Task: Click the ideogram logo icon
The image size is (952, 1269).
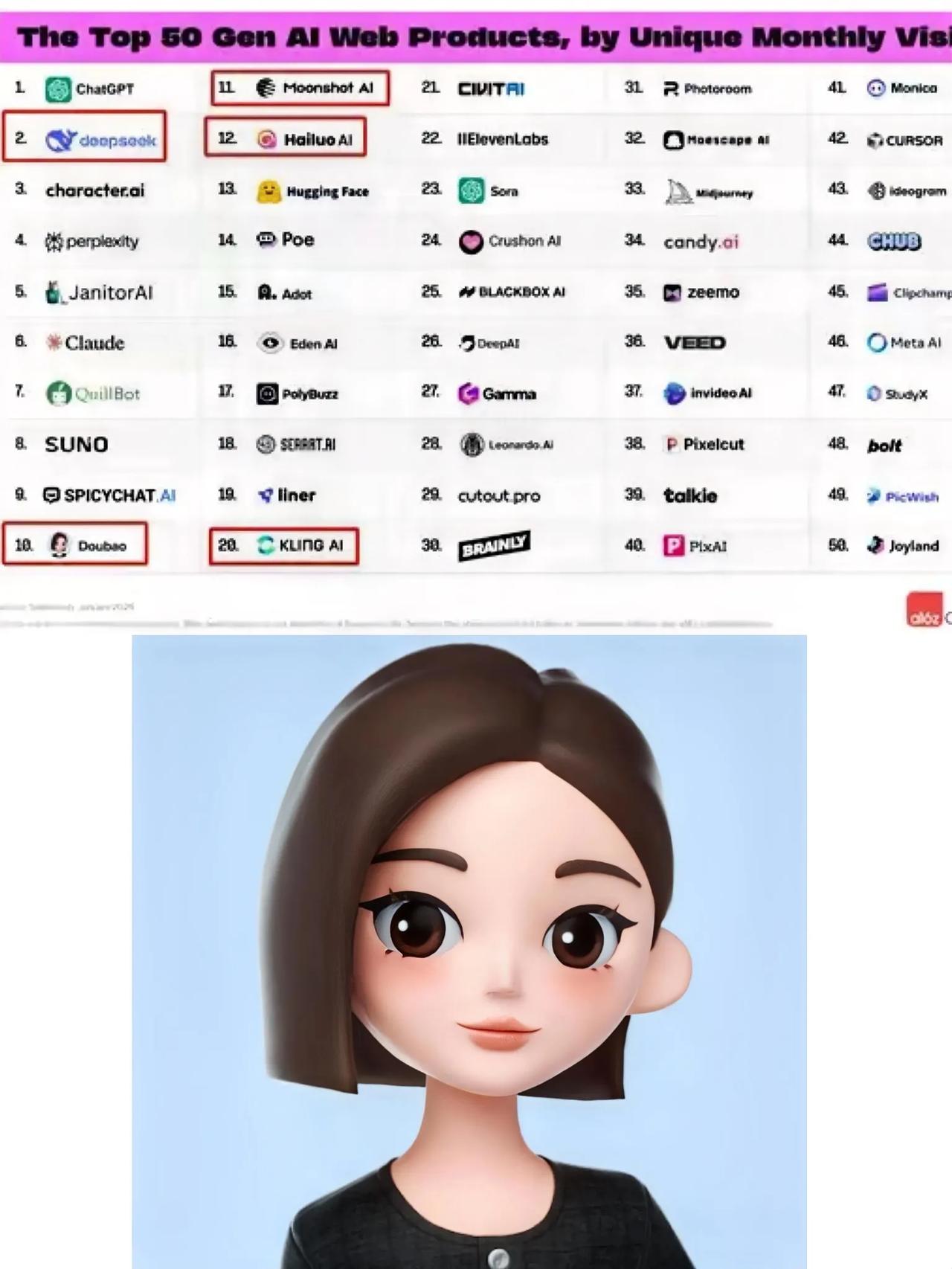Action: pos(876,191)
